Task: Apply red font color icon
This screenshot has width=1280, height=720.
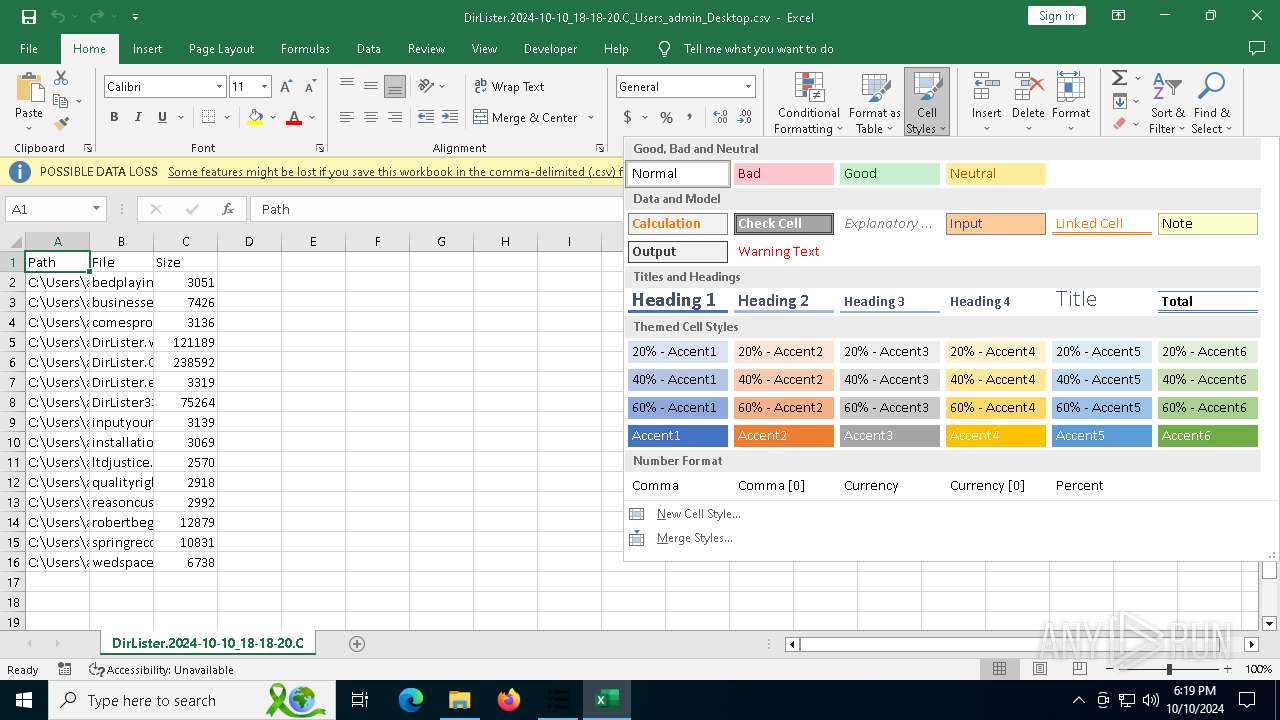Action: 294,117
